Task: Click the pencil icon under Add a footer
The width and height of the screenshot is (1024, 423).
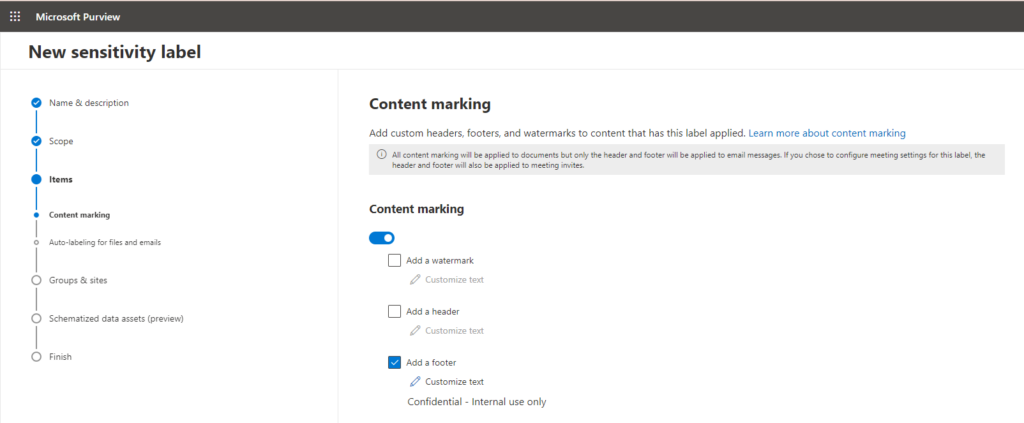Action: [415, 381]
